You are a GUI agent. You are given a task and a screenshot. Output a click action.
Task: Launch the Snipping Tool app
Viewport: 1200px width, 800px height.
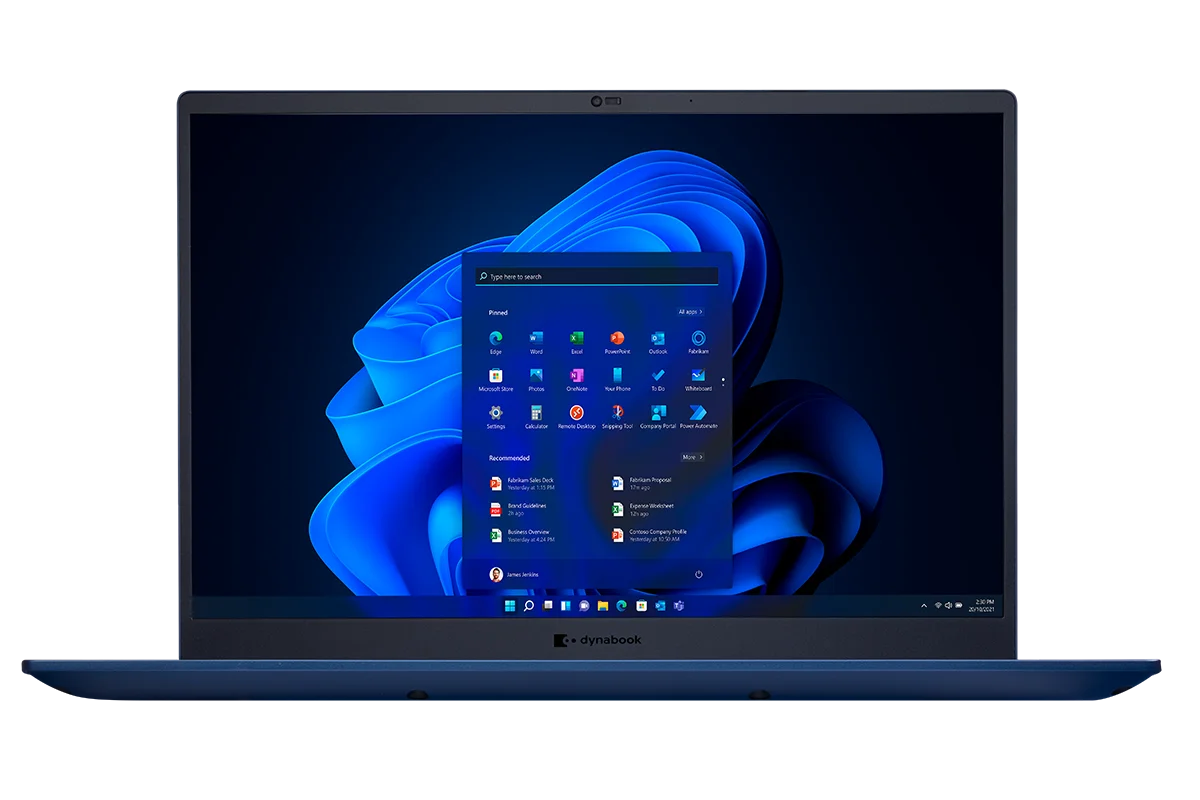pos(617,413)
